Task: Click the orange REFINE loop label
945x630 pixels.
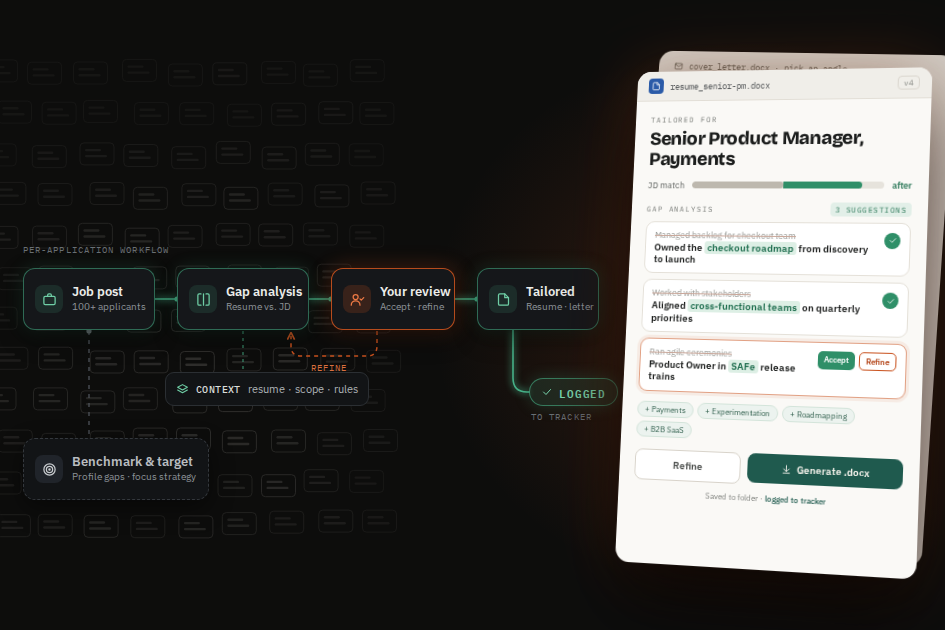Action: [329, 368]
